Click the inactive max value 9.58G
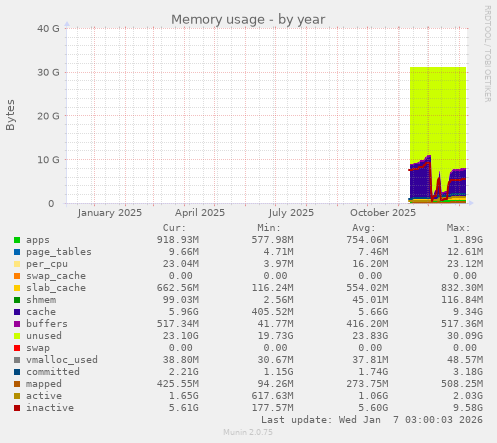The width and height of the screenshot is (497, 443). (468, 408)
